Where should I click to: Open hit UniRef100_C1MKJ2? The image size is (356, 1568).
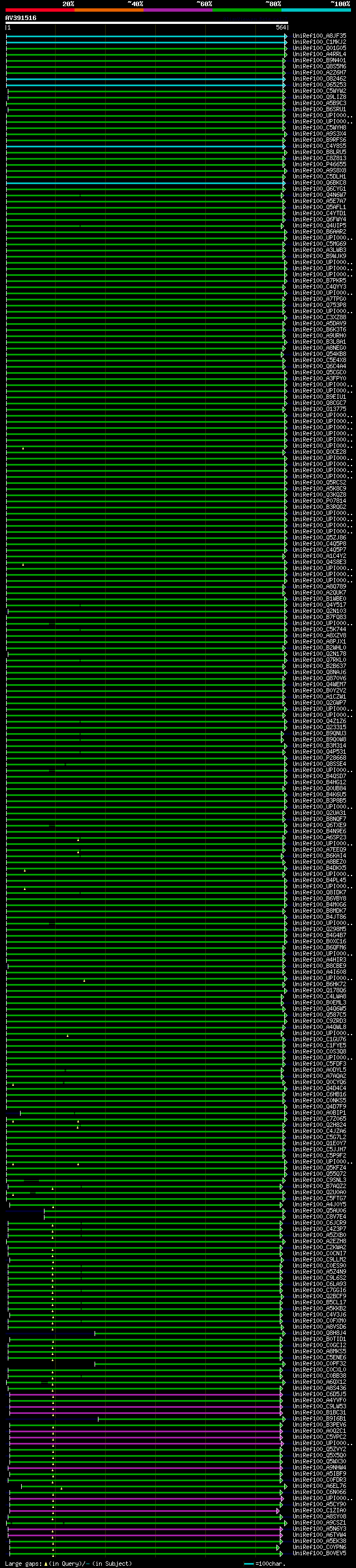[x=319, y=42]
